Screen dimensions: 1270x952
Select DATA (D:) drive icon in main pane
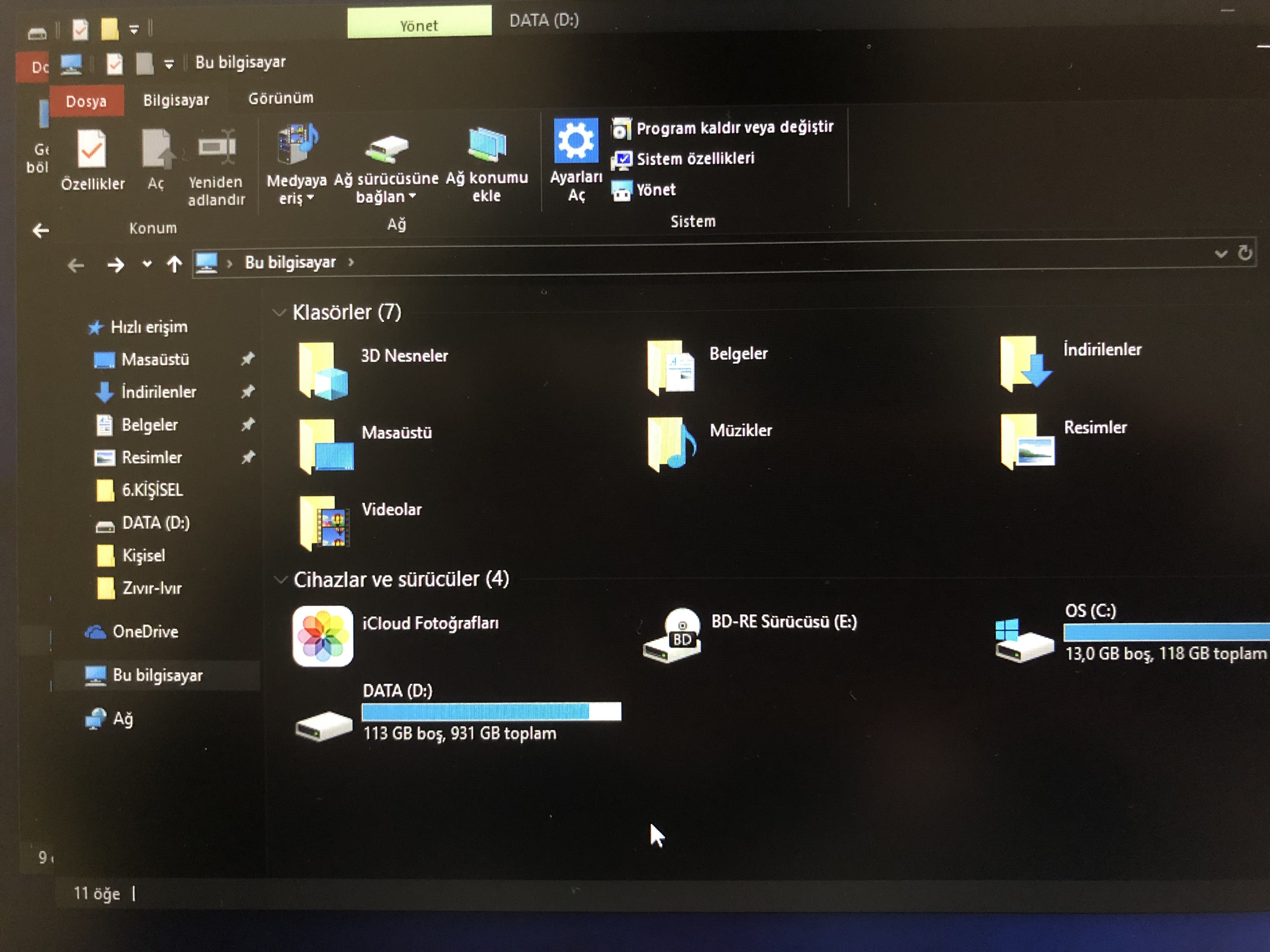[x=323, y=726]
